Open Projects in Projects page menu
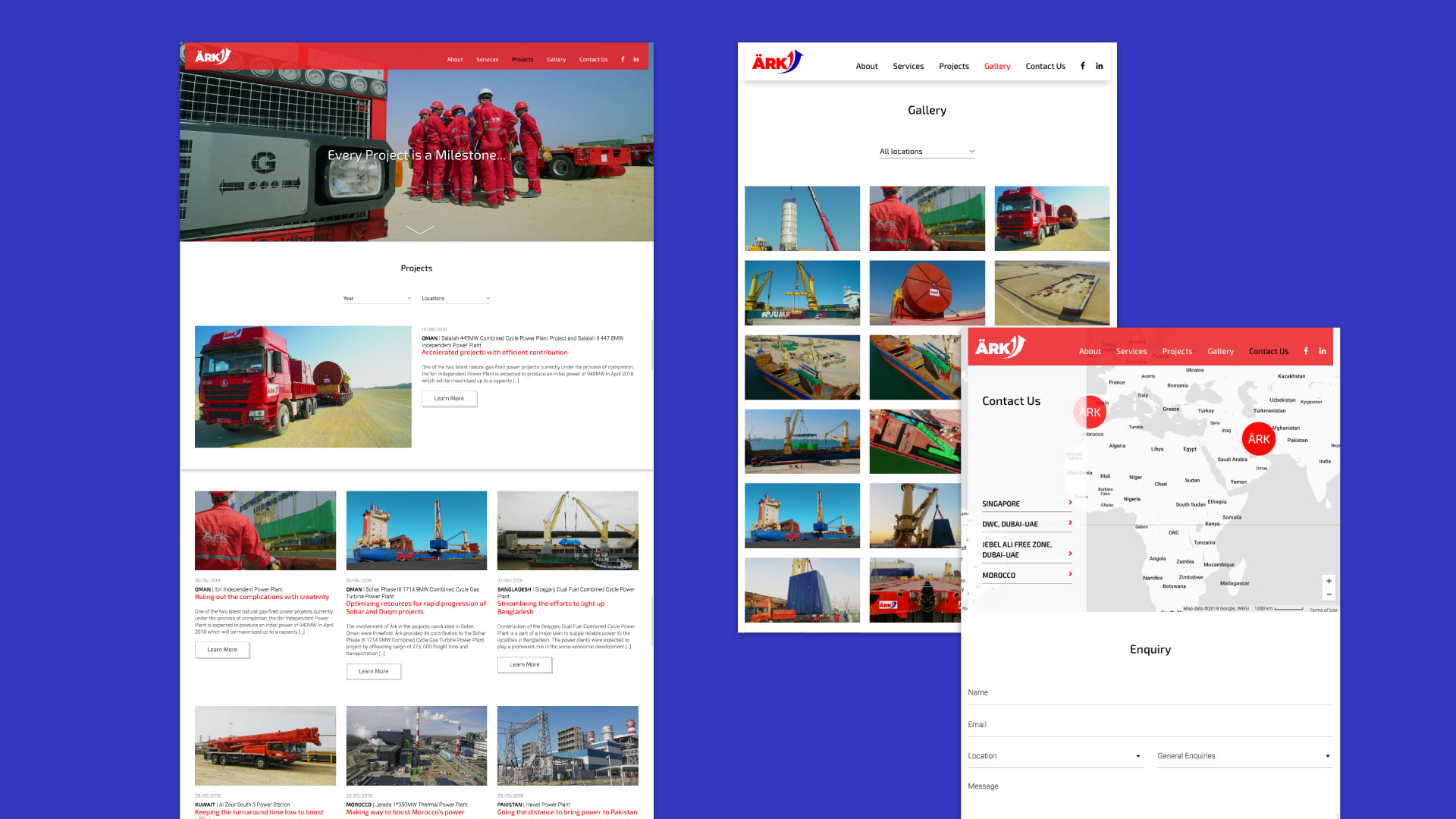Viewport: 1456px width, 819px height. pos(522,59)
